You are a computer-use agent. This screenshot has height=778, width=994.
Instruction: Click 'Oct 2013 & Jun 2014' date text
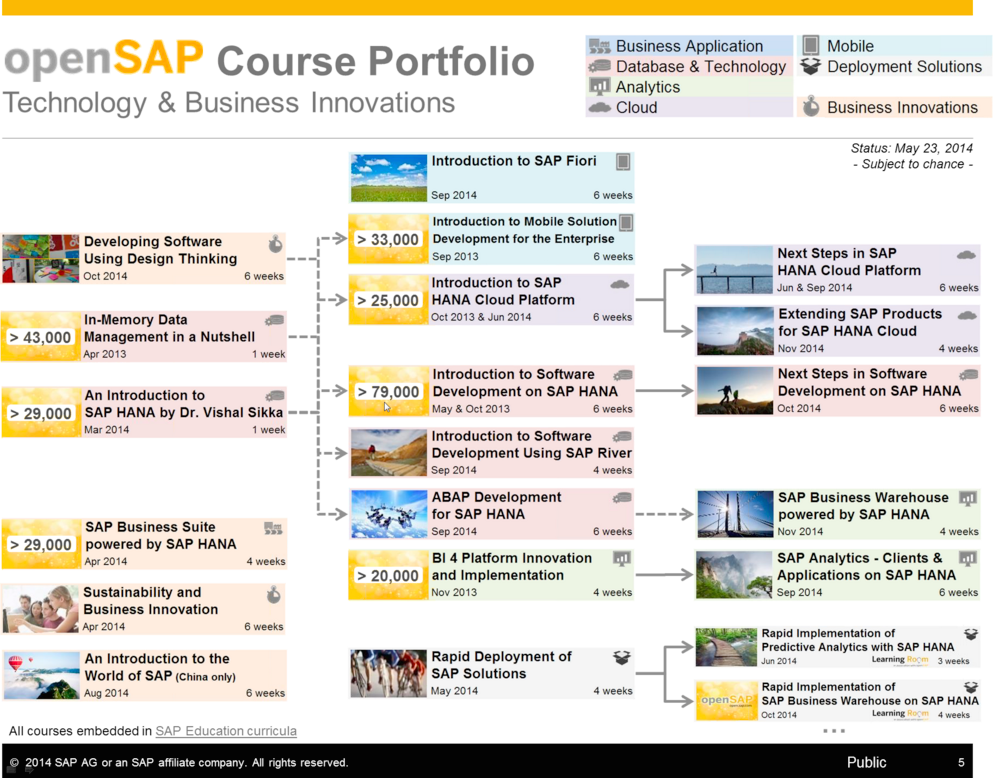(481, 317)
